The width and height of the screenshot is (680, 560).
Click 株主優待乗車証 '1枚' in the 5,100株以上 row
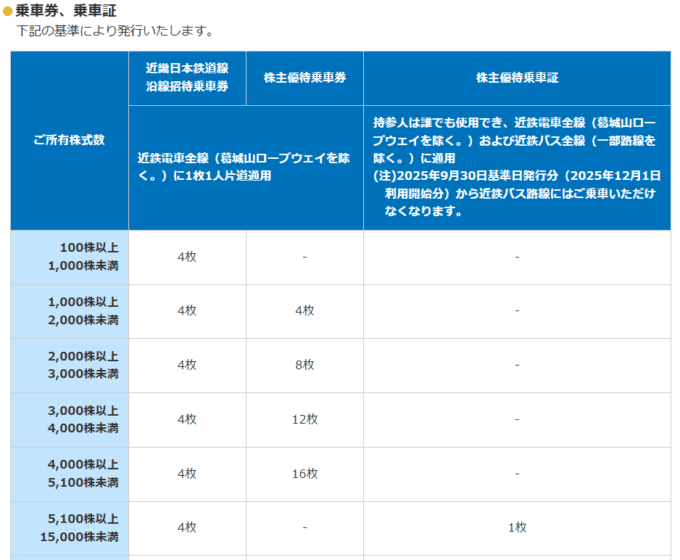click(517, 528)
